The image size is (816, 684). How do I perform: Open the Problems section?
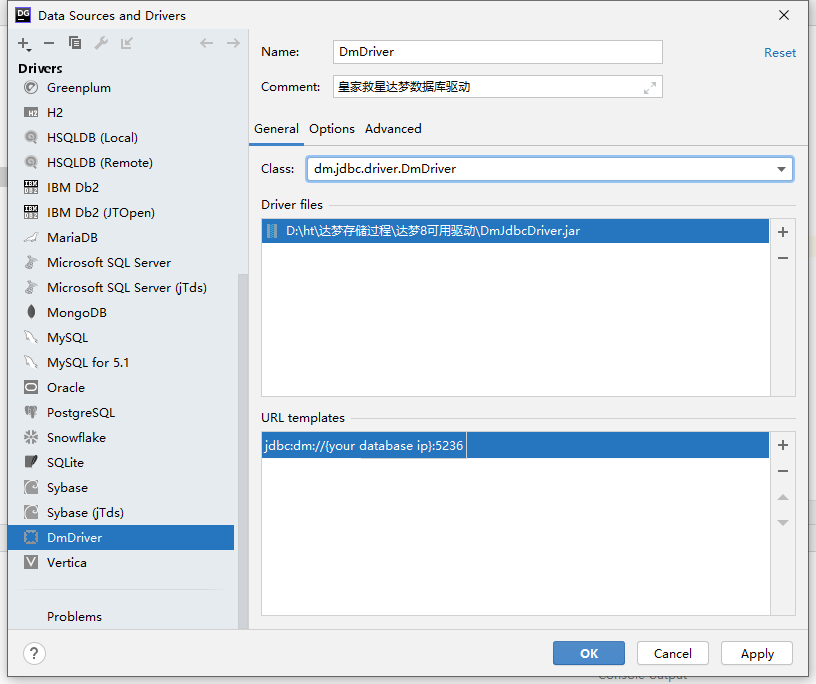(74, 616)
